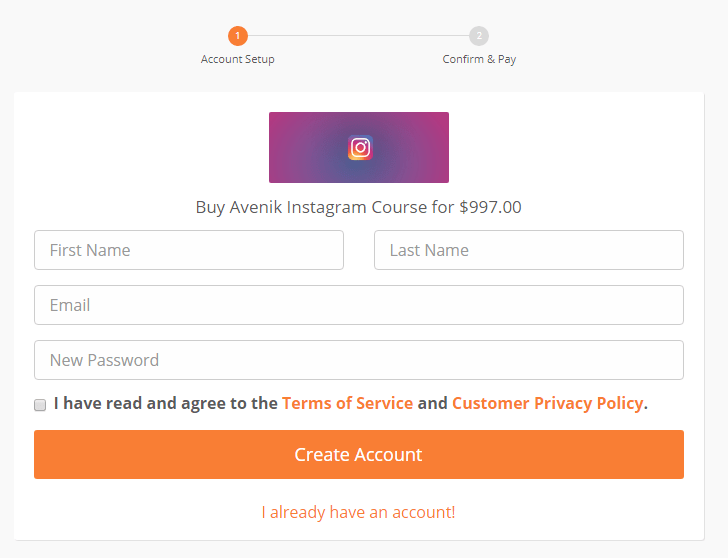The image size is (728, 558).
Task: Click the Instagram logo icon
Action: tap(360, 148)
